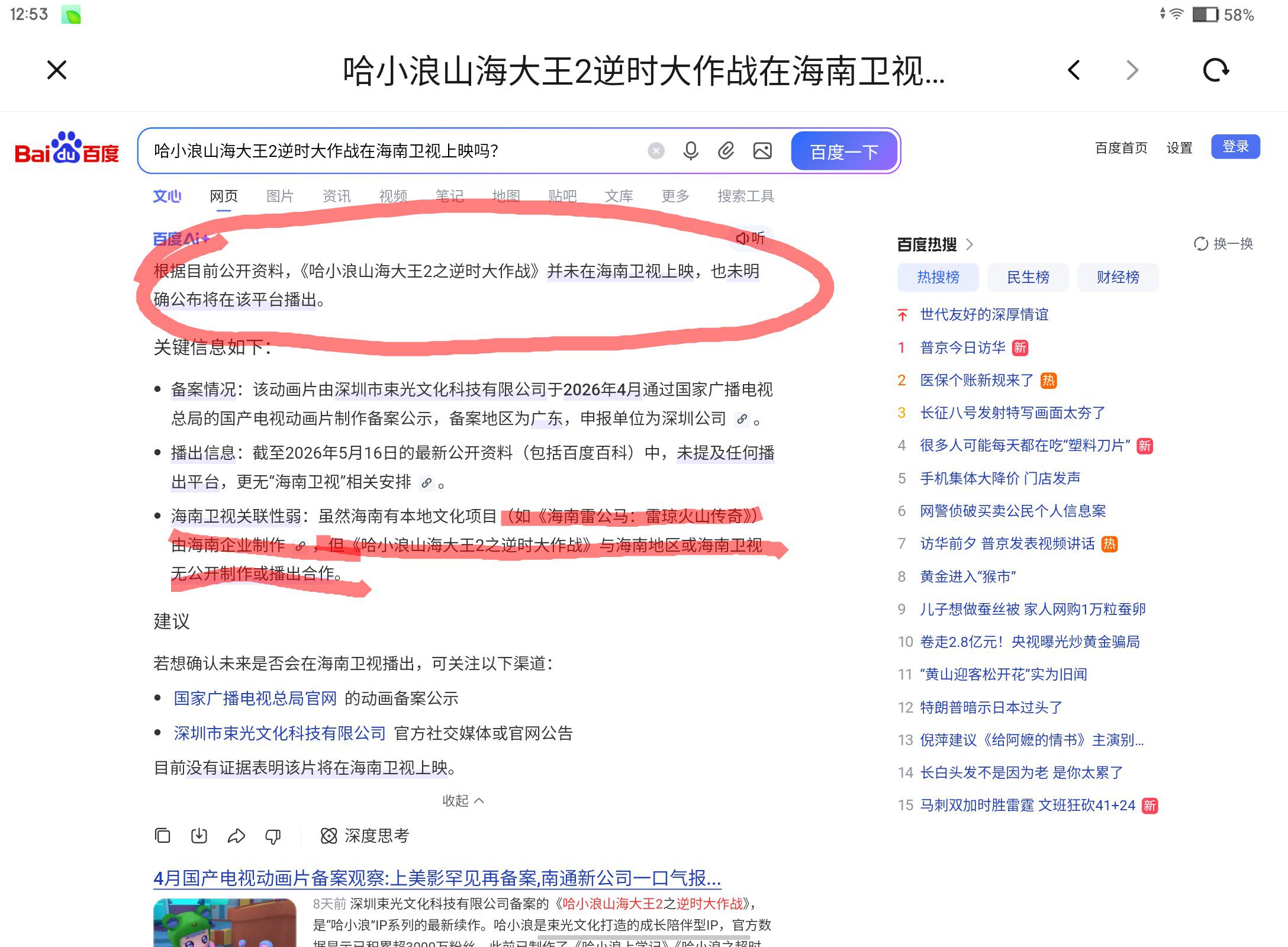Open hot topic 访华前夕 普京发表视频讲话
Screen dimensions: 1288x947
[x=1007, y=543]
